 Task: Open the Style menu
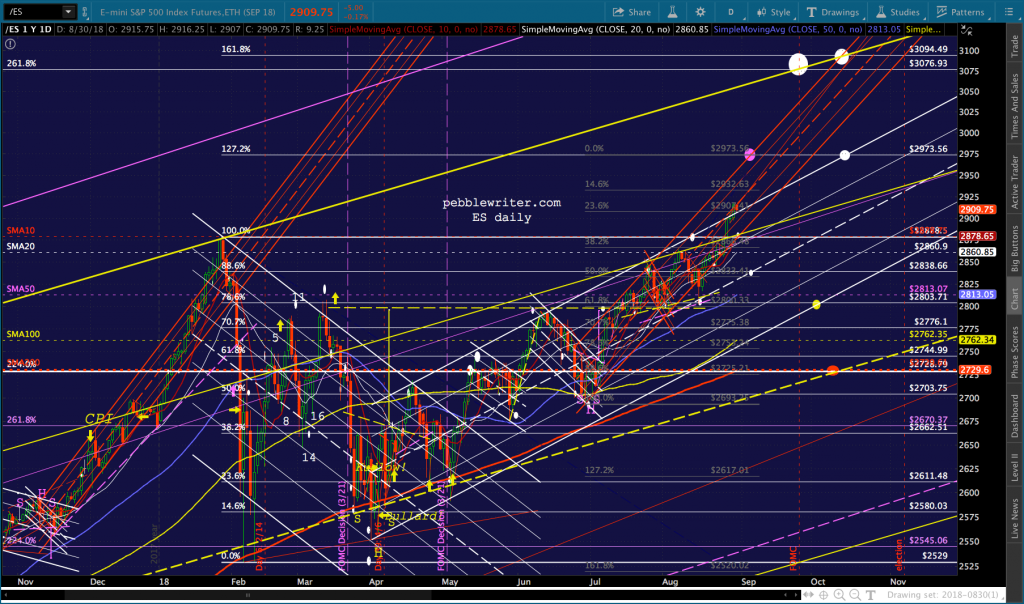(x=773, y=12)
